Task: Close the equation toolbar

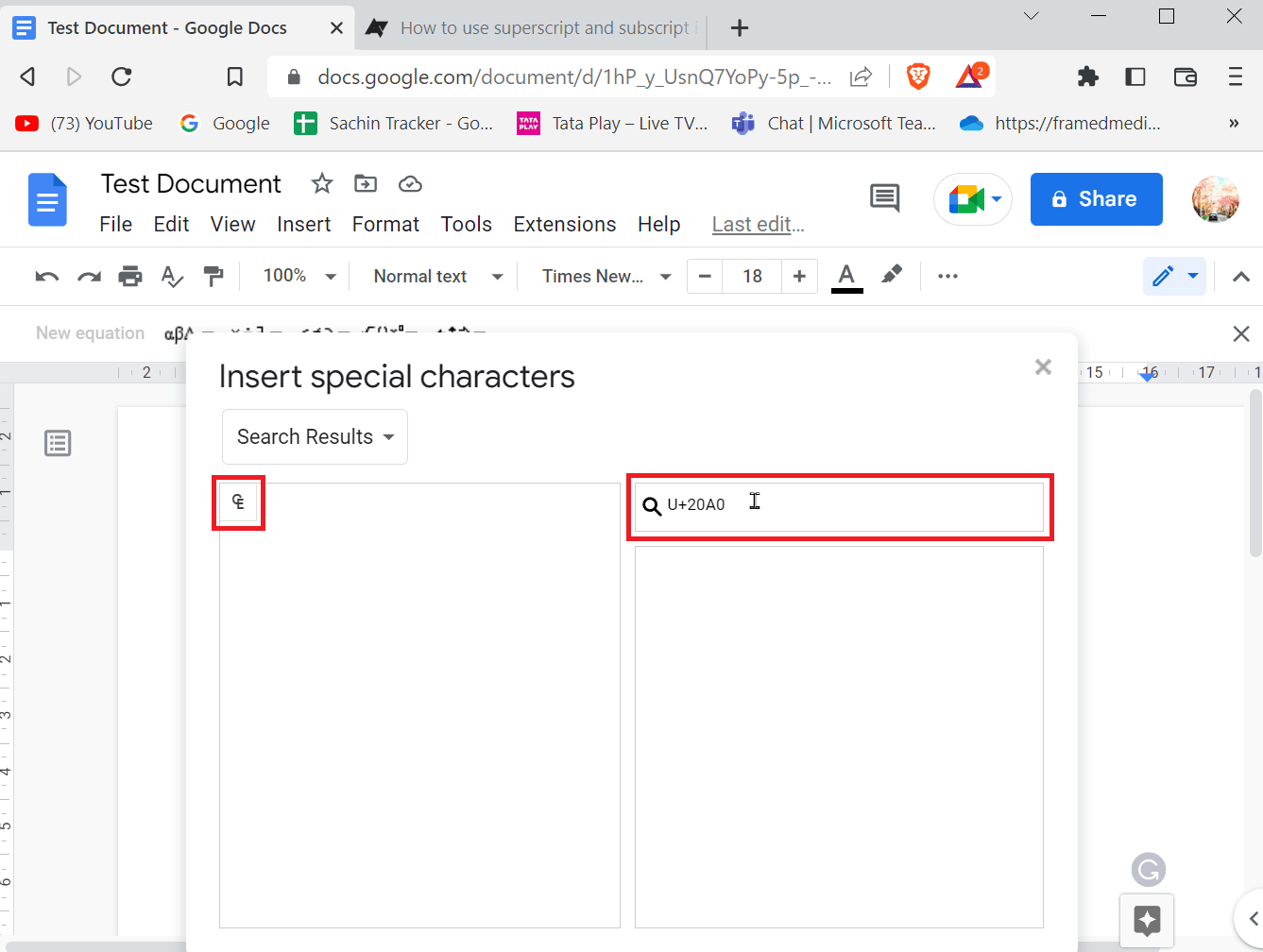Action: click(x=1241, y=333)
